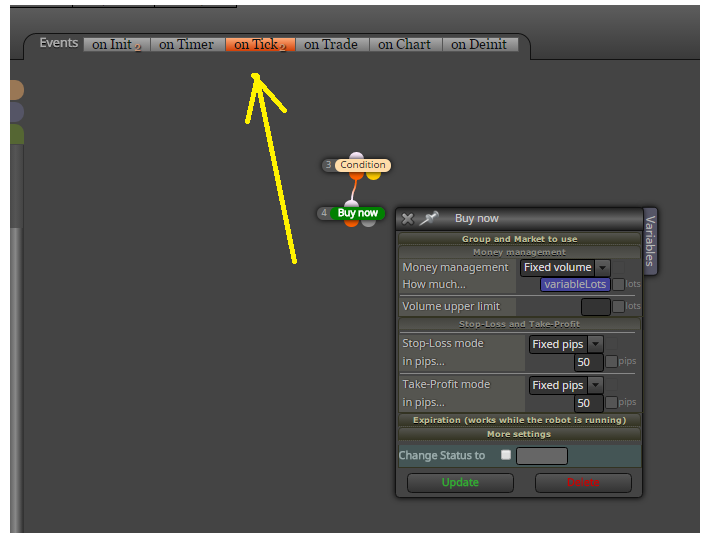Click the Volume upper limit input field
The width and height of the screenshot is (713, 554).
coord(596,307)
